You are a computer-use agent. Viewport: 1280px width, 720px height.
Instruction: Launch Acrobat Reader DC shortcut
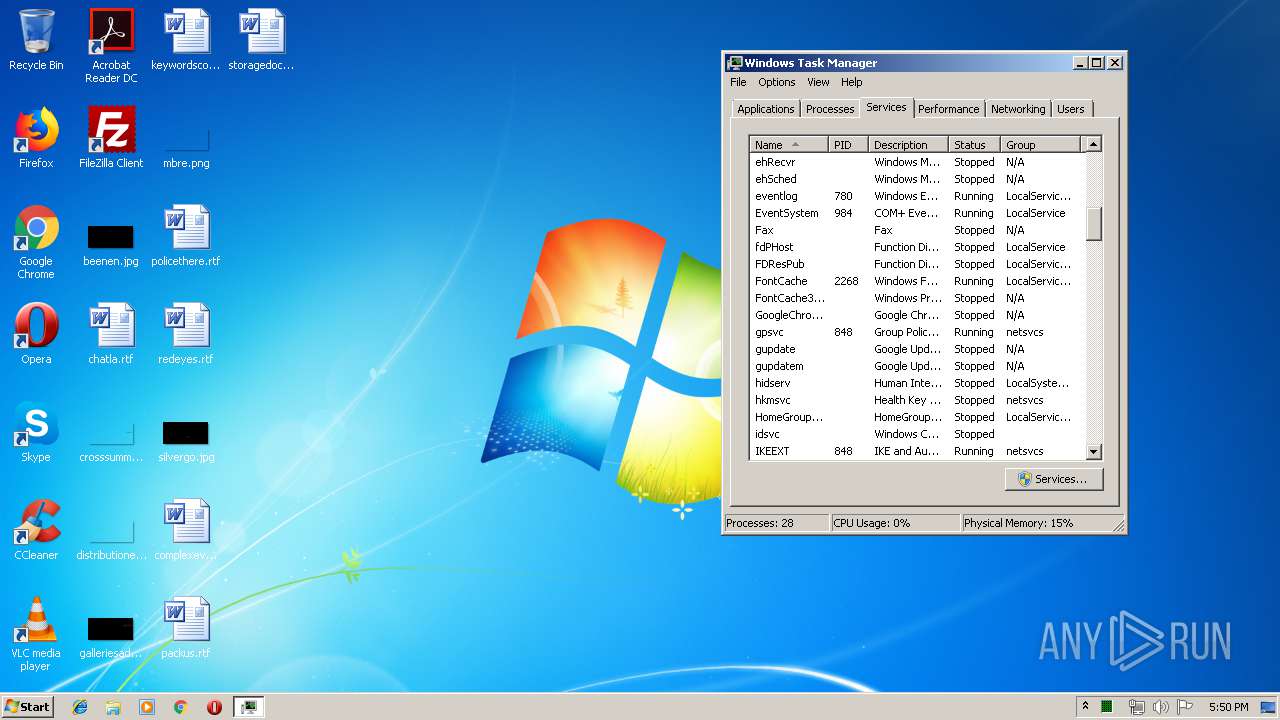111,45
